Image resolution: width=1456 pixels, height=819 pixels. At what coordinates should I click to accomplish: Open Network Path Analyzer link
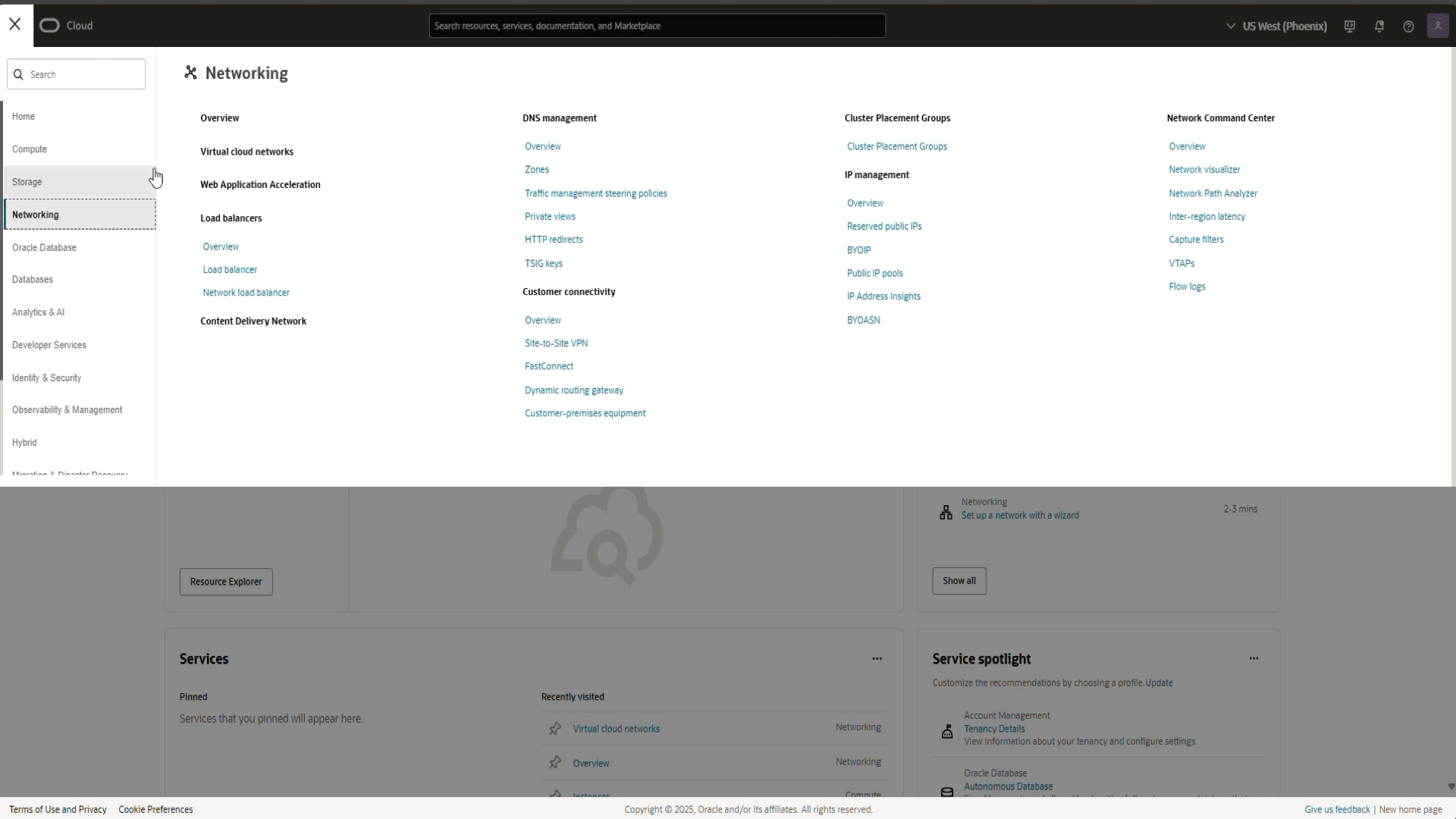point(1213,193)
